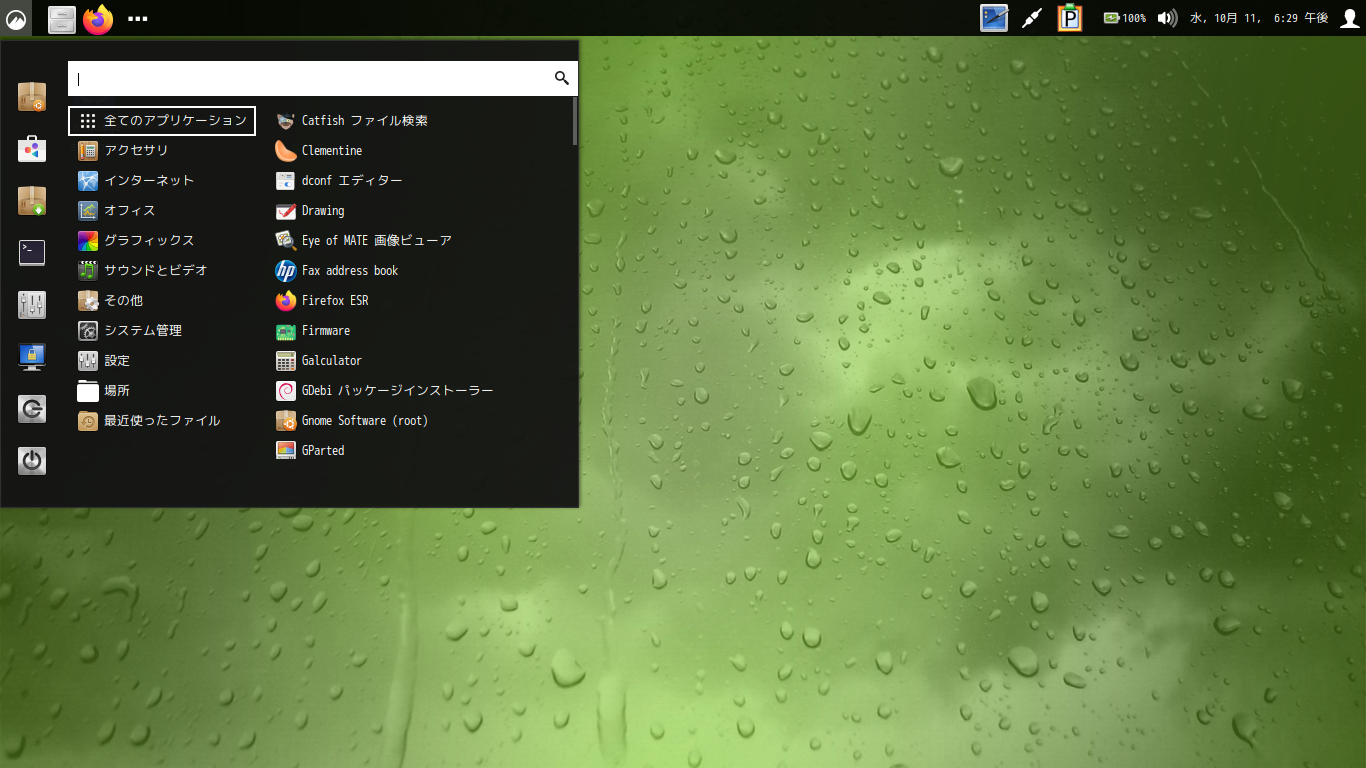This screenshot has height=768, width=1366.
Task: Click the search magnifier icon
Action: tap(561, 78)
